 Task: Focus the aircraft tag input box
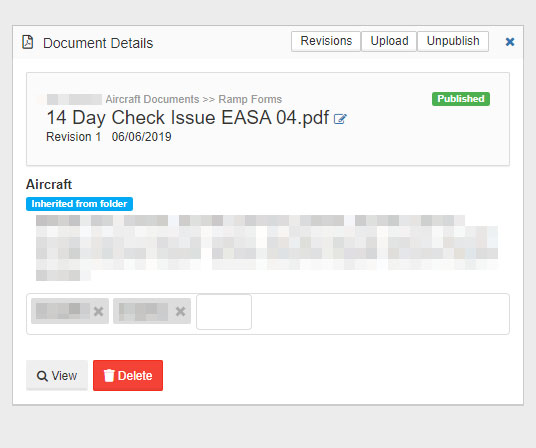click(224, 312)
